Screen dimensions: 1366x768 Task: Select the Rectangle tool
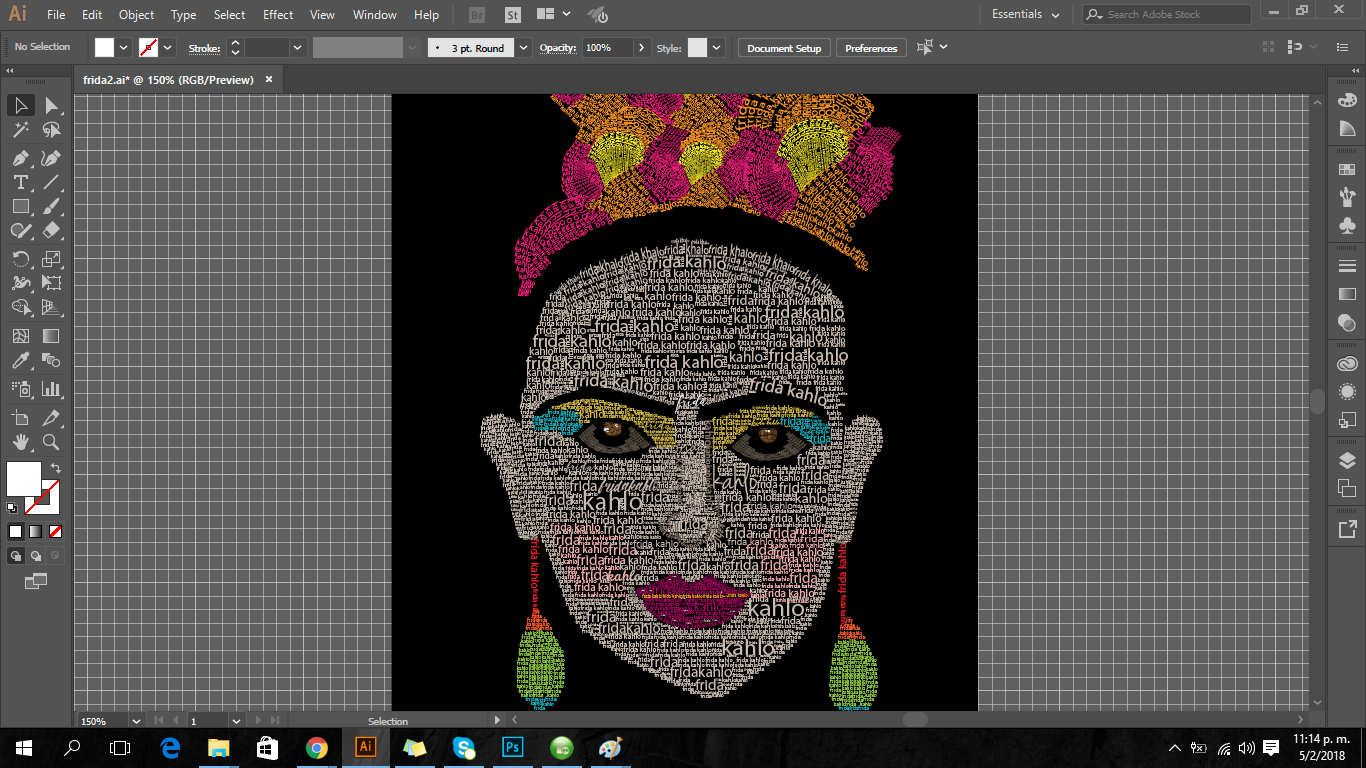tap(20, 206)
